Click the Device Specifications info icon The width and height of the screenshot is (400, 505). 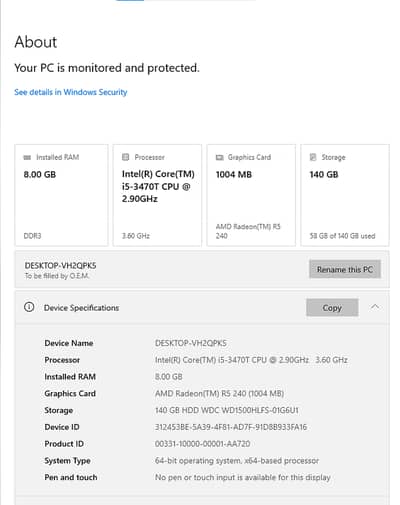(x=29, y=307)
